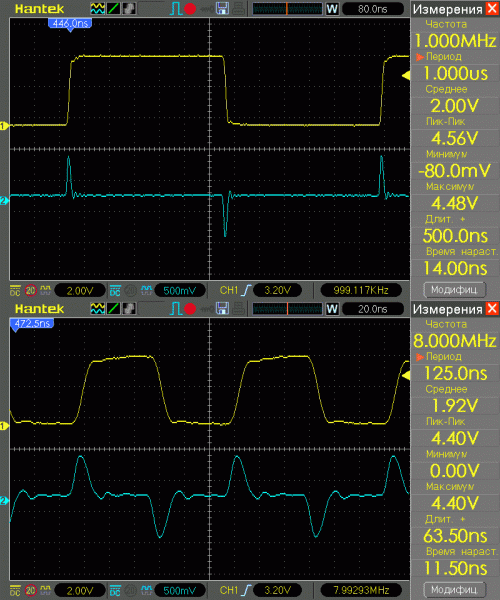The height and width of the screenshot is (600, 500).
Task: Click the bottom Измерения panel header
Action: tap(448, 309)
